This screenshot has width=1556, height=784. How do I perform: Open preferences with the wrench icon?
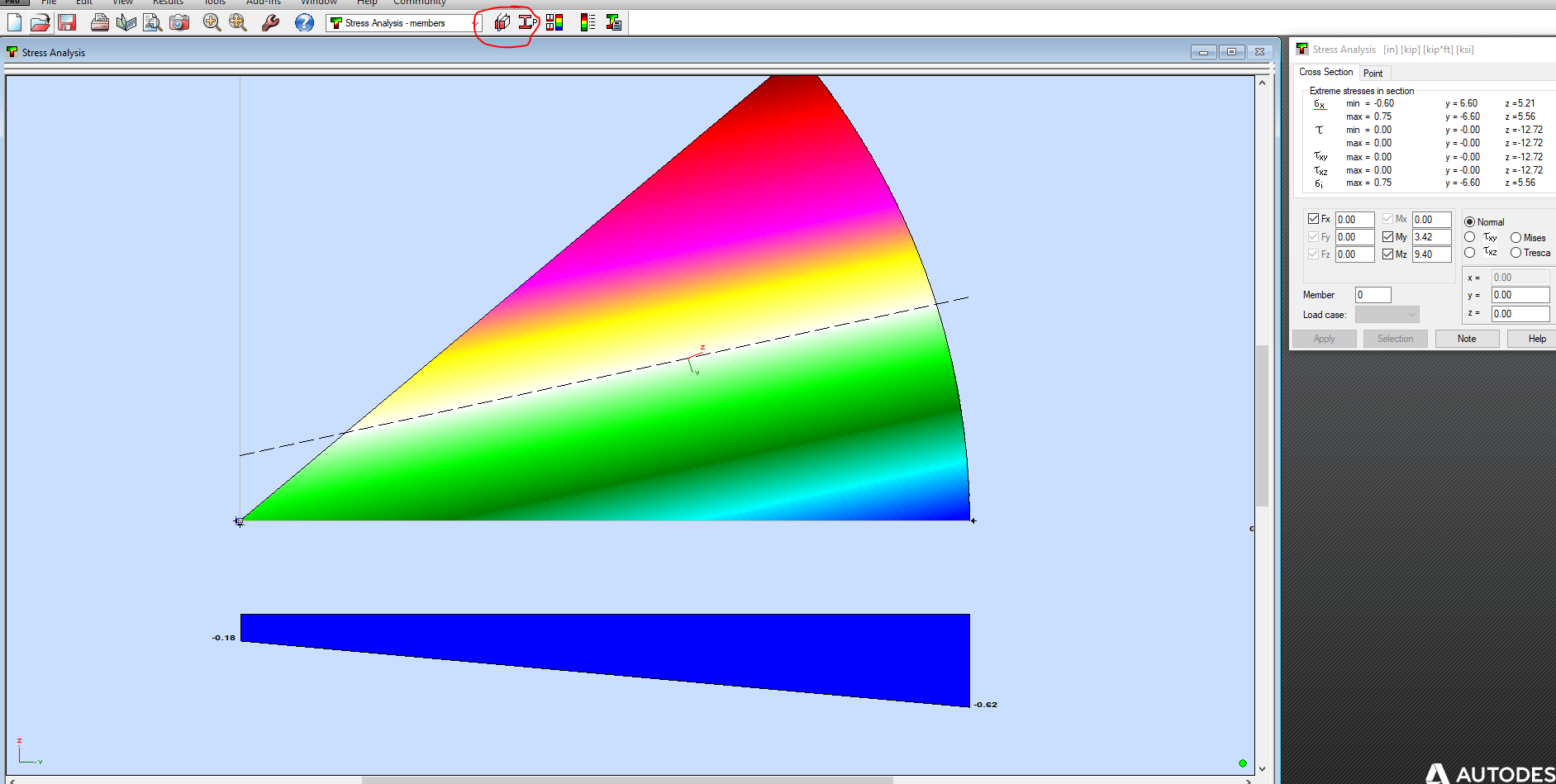coord(270,23)
